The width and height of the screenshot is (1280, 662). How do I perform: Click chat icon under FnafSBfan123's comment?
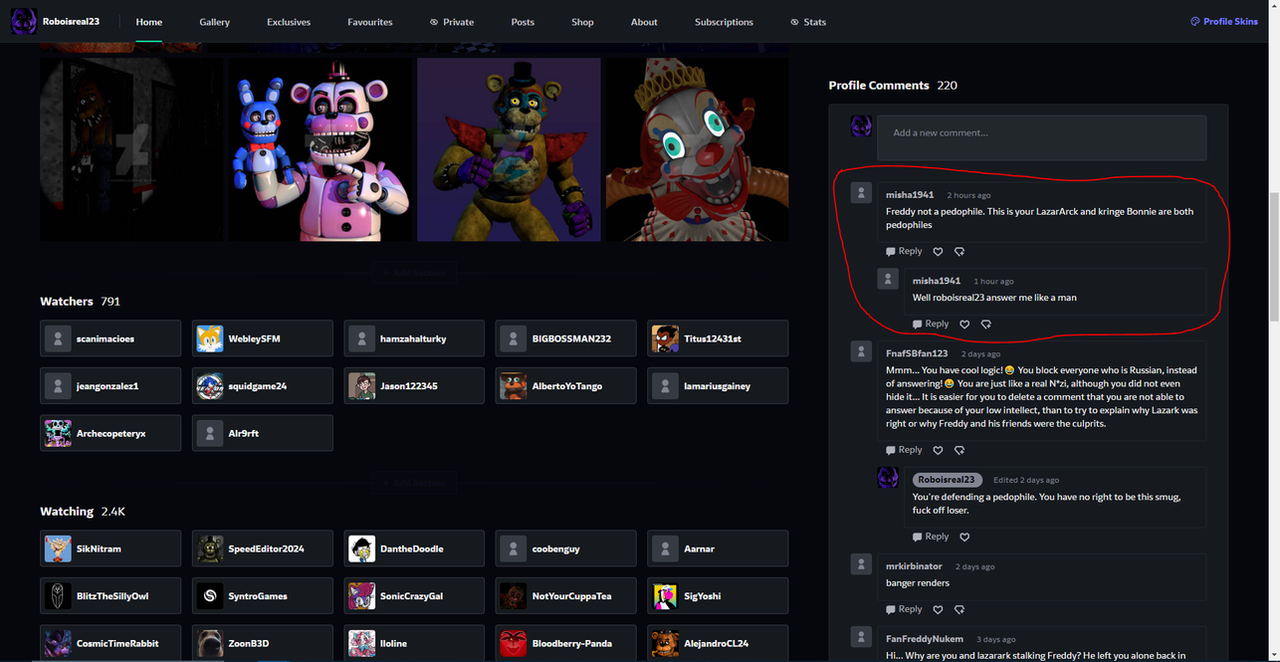click(959, 450)
